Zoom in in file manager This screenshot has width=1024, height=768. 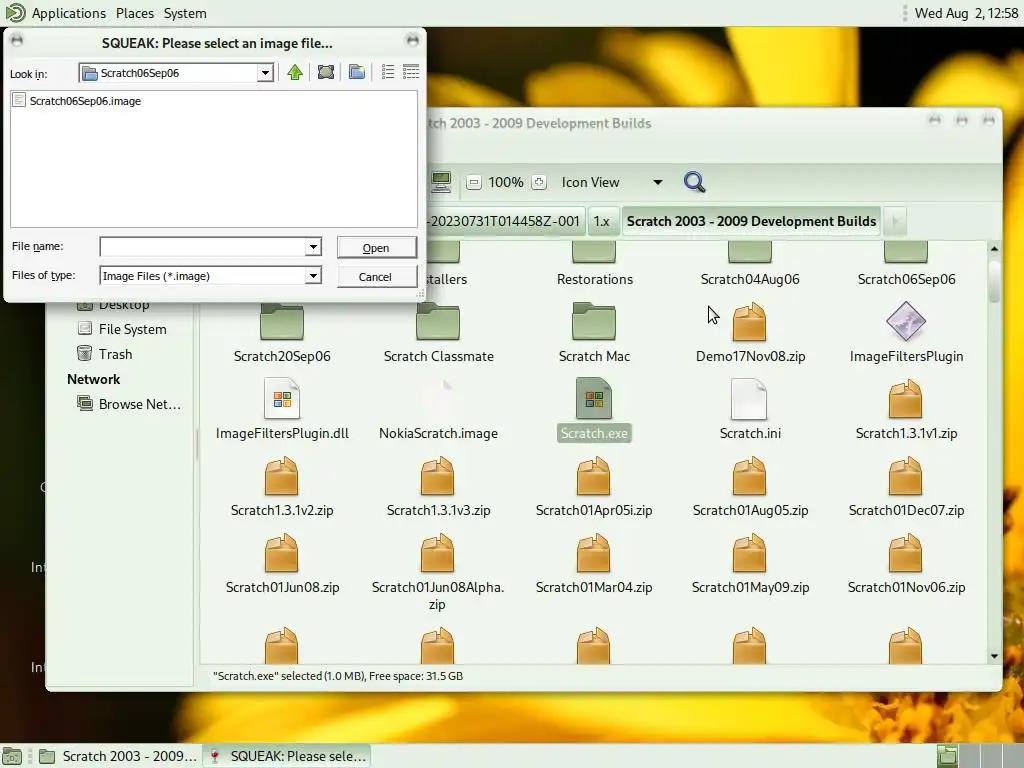(539, 182)
